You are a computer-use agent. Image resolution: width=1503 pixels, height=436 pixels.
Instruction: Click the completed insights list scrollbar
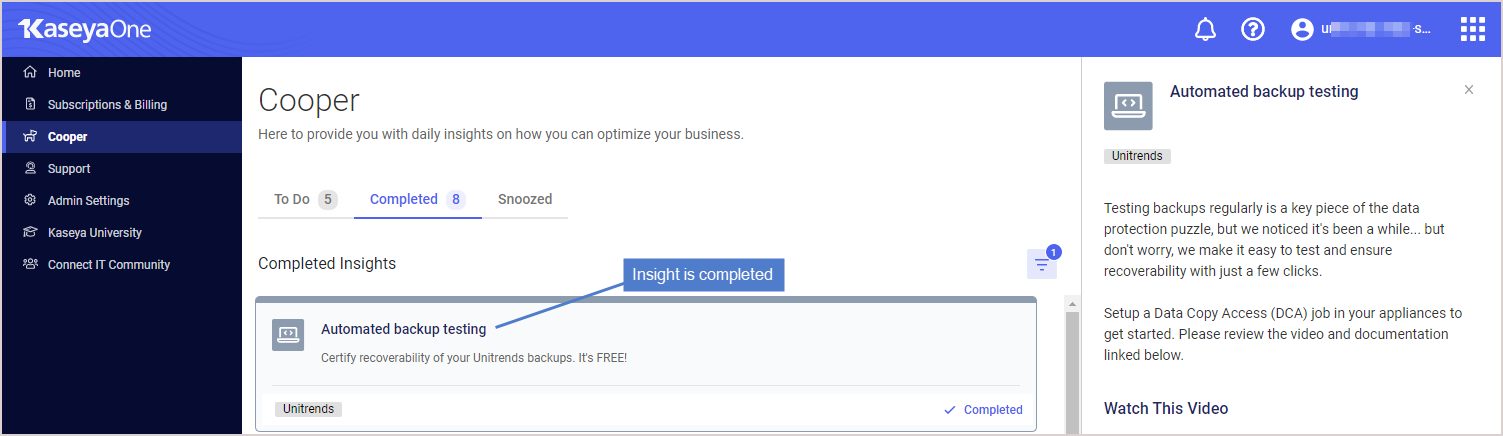point(1074,372)
